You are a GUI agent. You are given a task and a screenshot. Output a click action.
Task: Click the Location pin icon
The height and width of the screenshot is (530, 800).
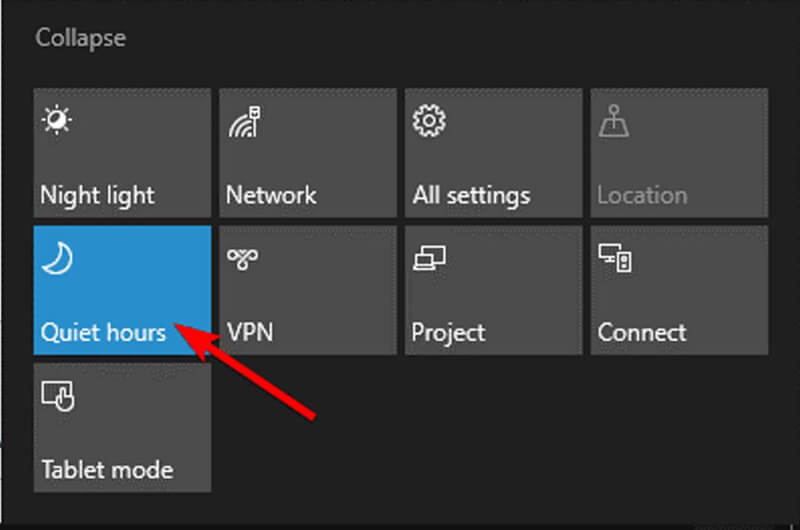point(614,121)
